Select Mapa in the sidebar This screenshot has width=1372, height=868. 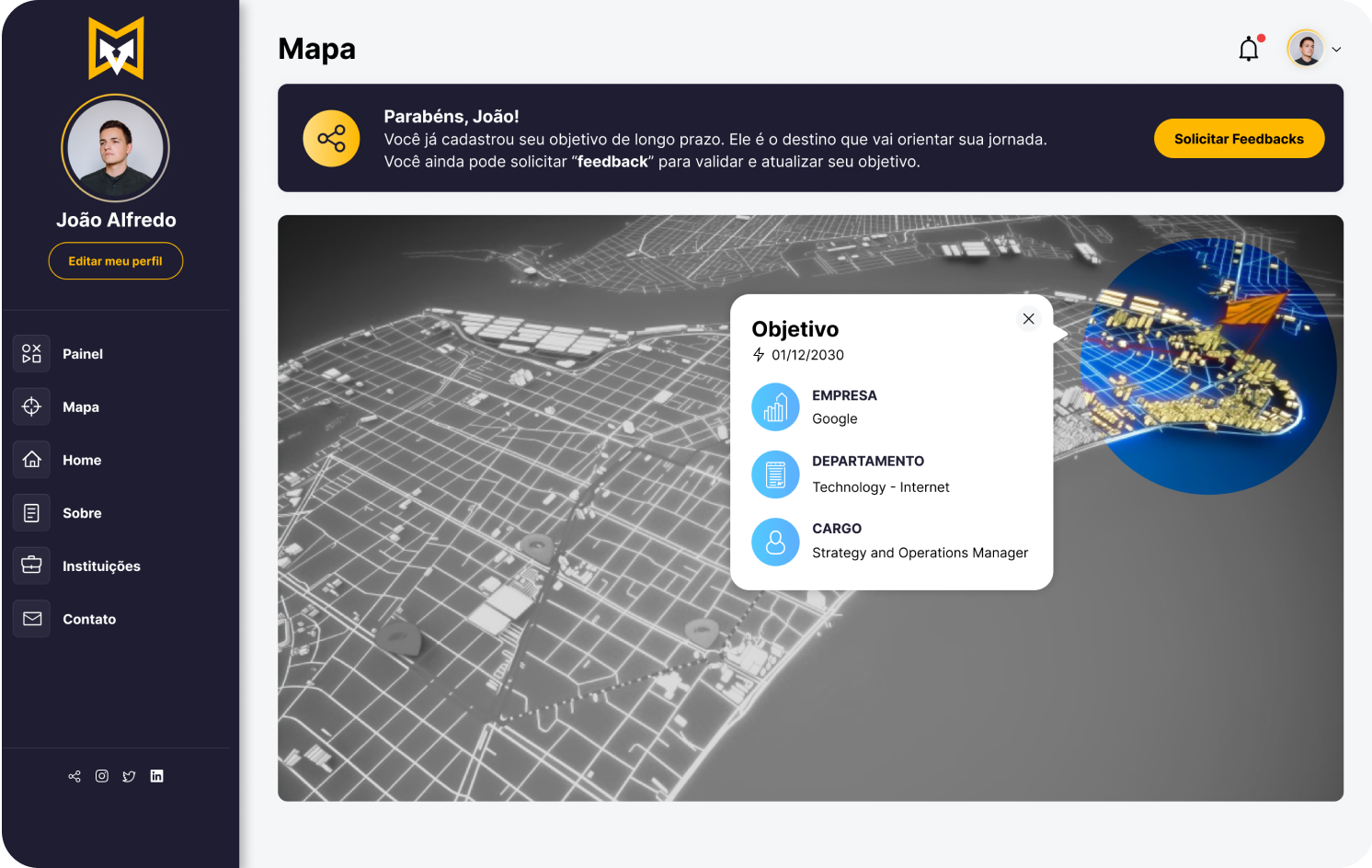coord(80,407)
